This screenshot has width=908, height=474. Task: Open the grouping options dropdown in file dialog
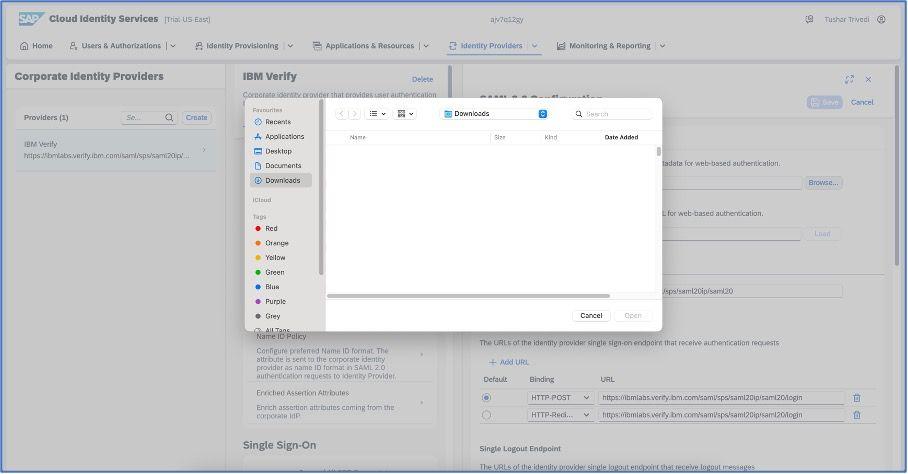405,114
